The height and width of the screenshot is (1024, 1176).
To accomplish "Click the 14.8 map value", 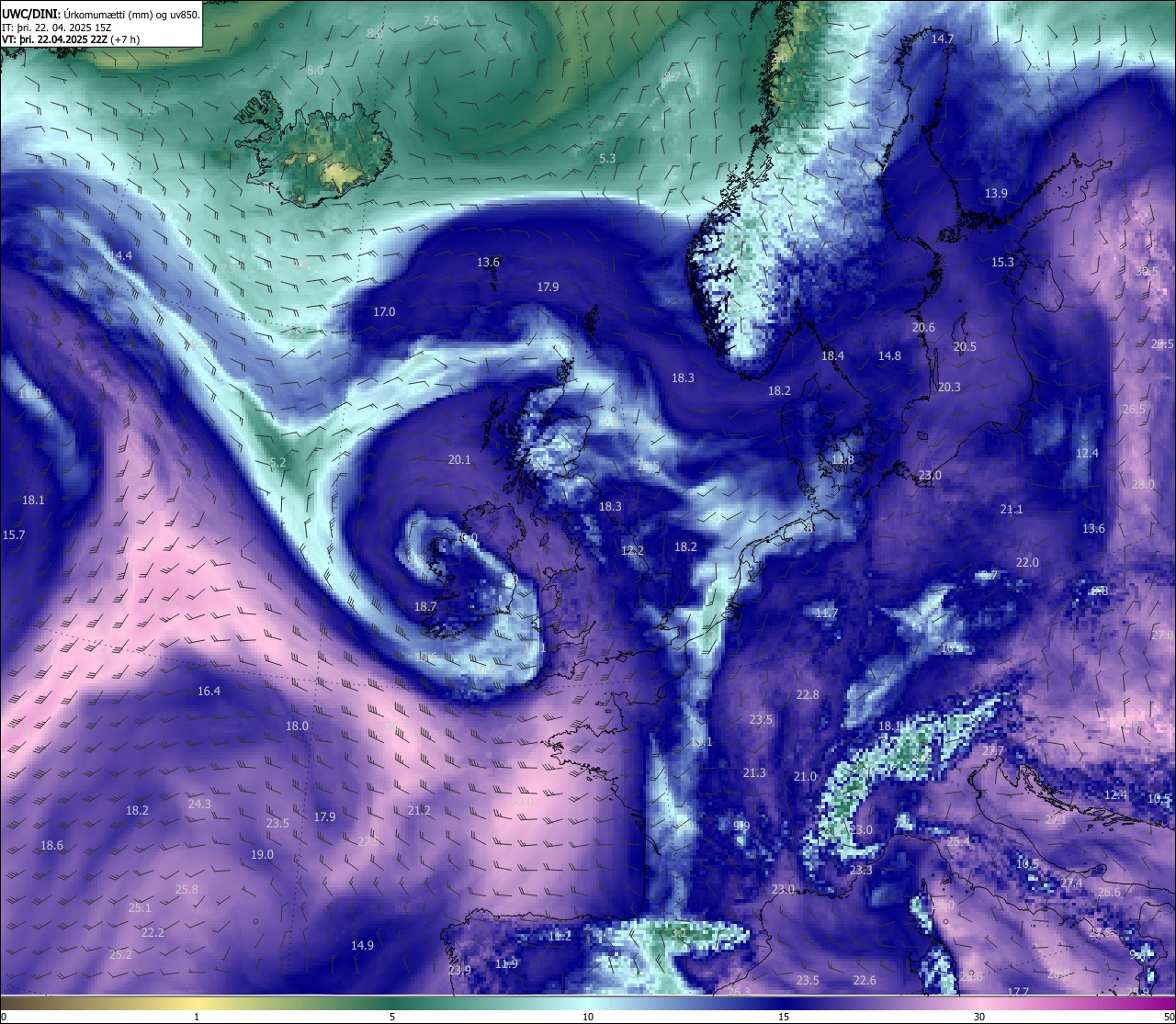I will coord(889,355).
